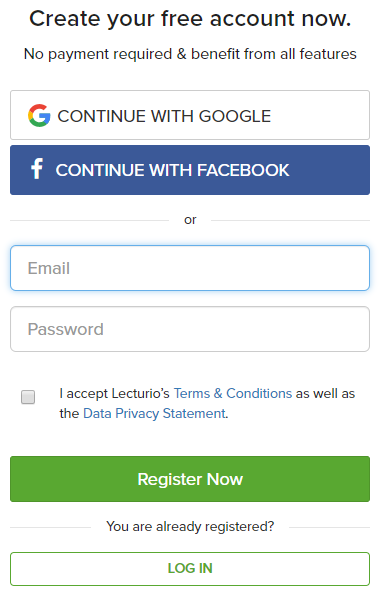Click the 'Create your free account now.' heading
This screenshot has height=598, width=383.
(190, 19)
